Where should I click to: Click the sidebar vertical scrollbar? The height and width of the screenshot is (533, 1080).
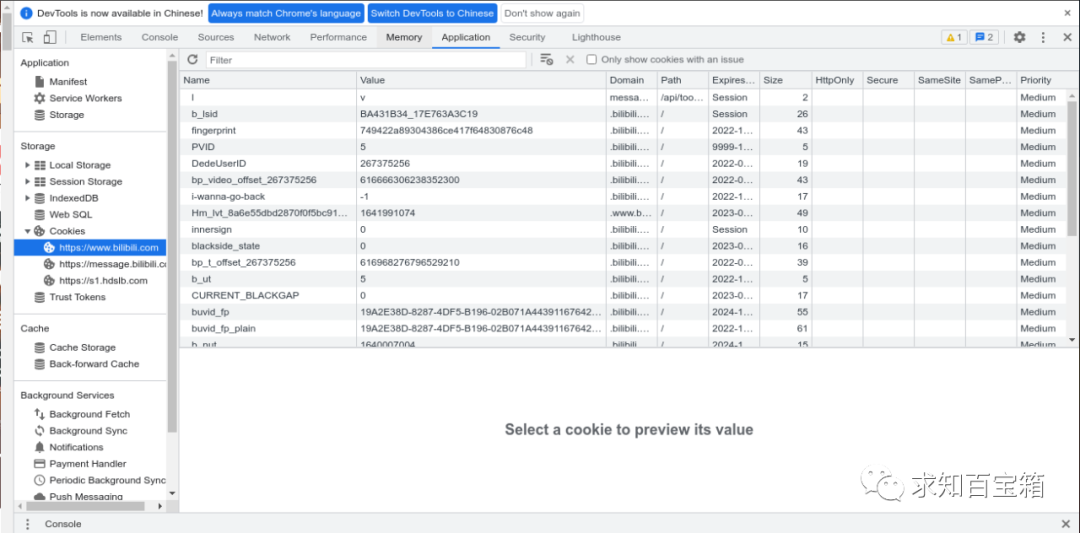[172, 246]
